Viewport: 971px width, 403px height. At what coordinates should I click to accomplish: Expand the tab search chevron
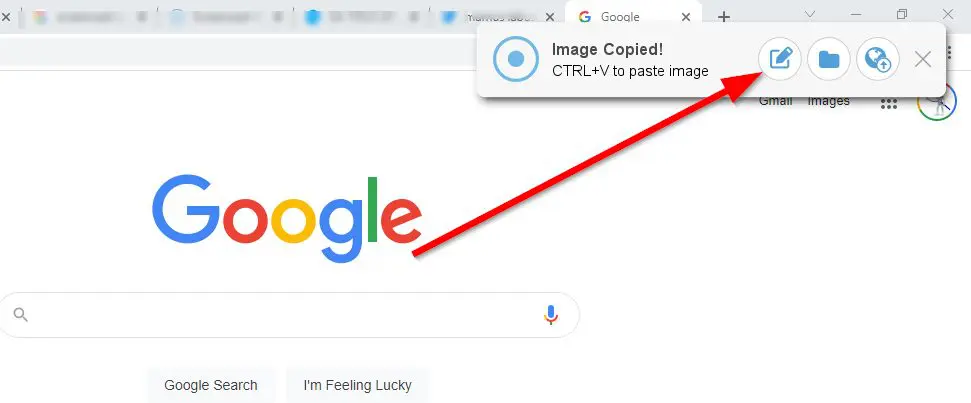[x=809, y=14]
